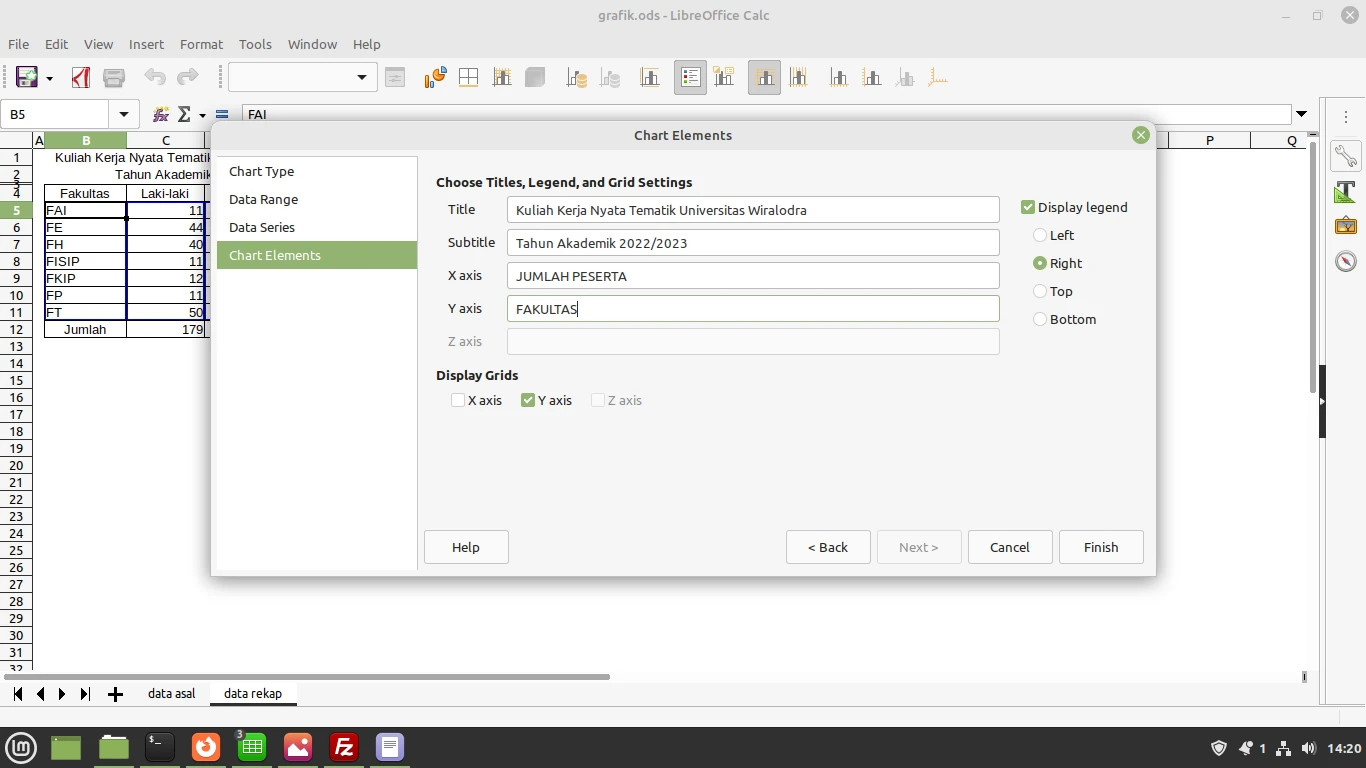The width and height of the screenshot is (1366, 768).
Task: Select the Jumlah total cell 179
Action: [166, 329]
